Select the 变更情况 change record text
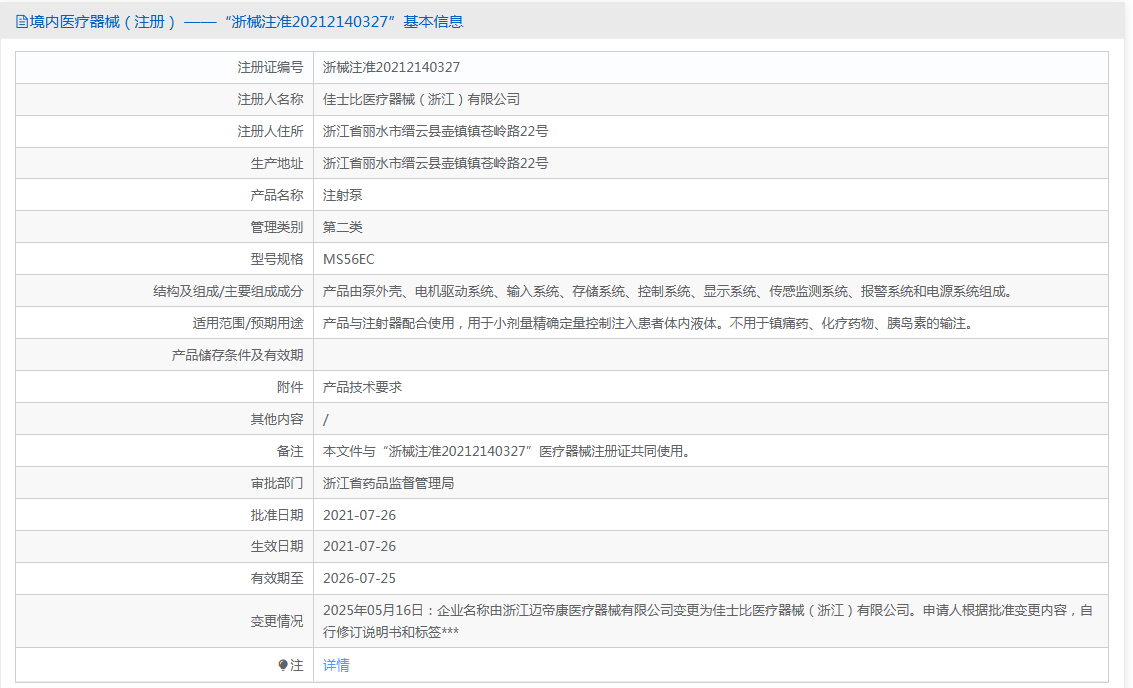This screenshot has height=688, width=1133. pos(707,621)
